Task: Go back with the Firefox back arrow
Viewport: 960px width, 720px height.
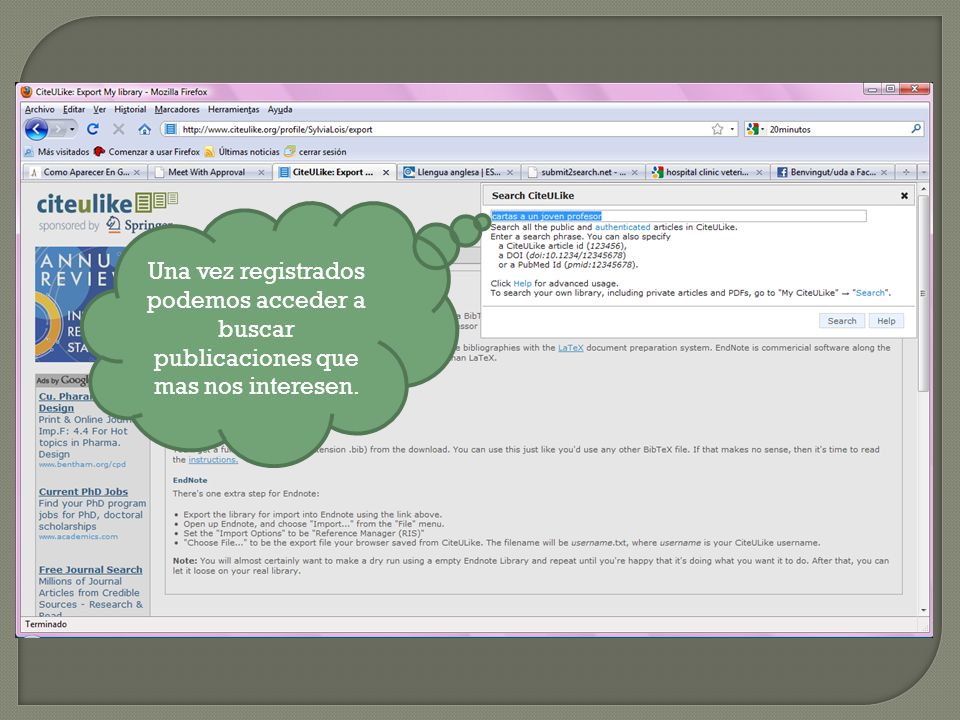Action: [36, 129]
